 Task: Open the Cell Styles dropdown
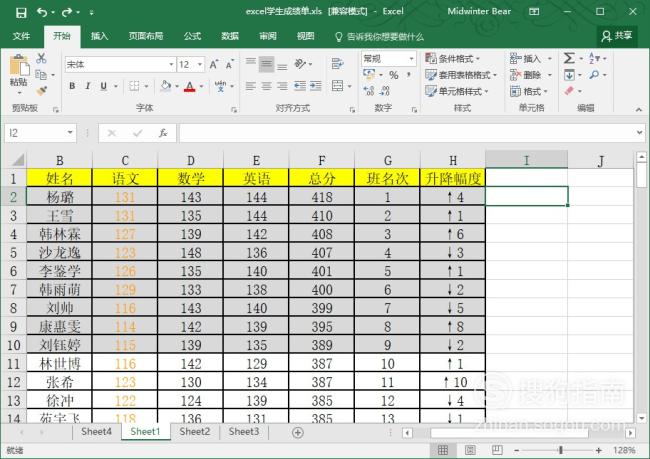point(457,91)
